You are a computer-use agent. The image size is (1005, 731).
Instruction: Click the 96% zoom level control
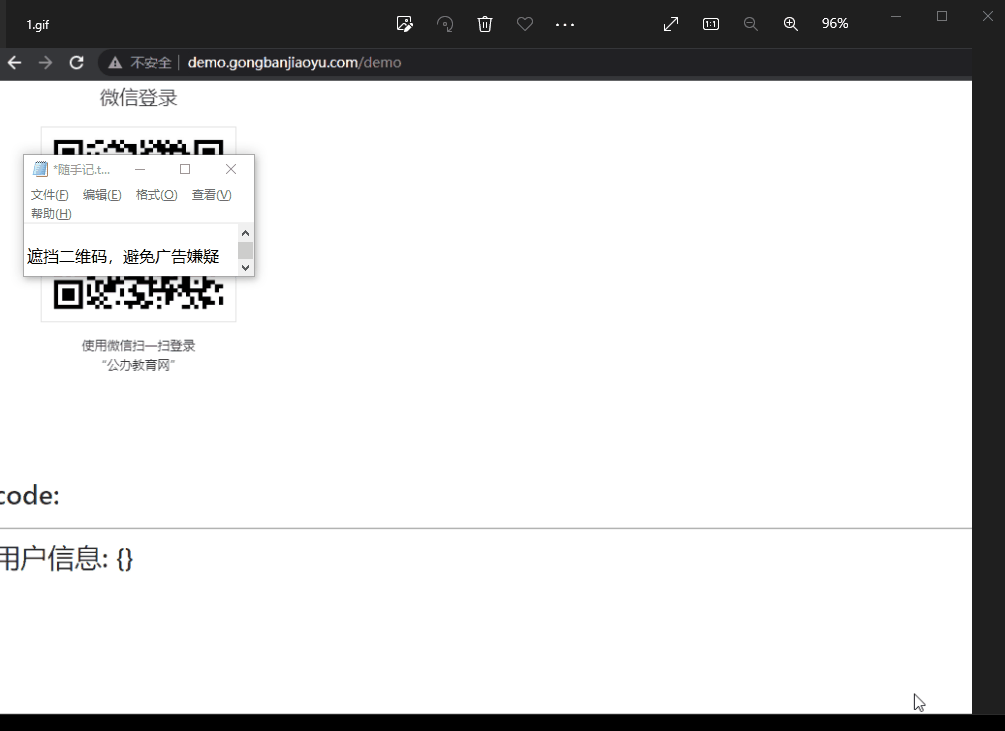(x=835, y=24)
